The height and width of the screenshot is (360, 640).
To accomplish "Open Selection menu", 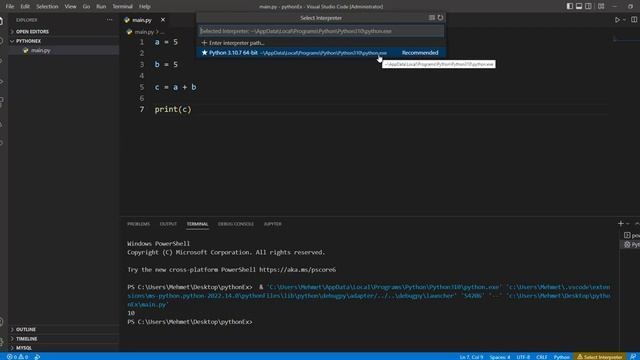I will [x=47, y=7].
